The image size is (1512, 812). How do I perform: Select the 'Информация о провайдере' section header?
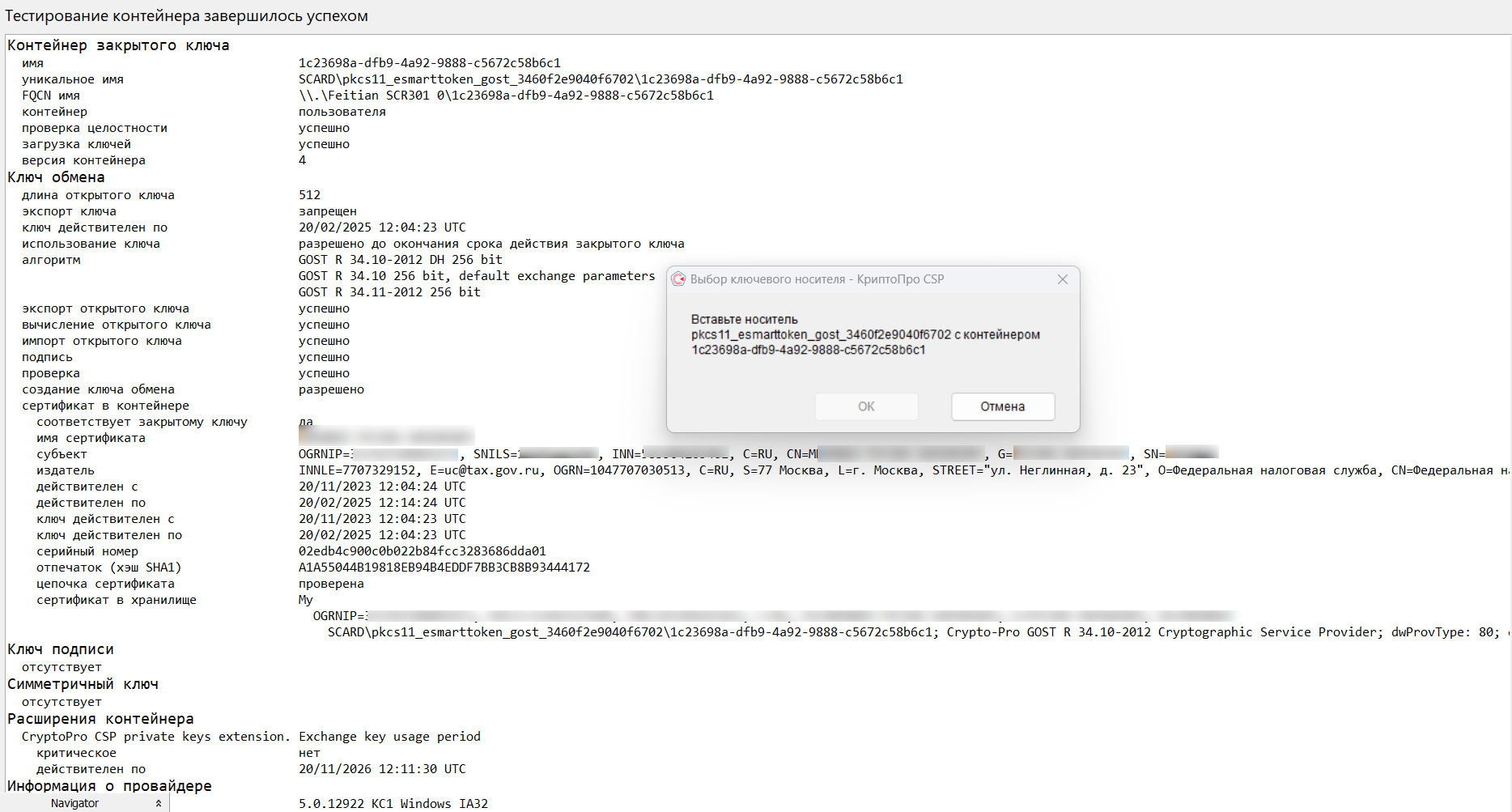pos(109,786)
